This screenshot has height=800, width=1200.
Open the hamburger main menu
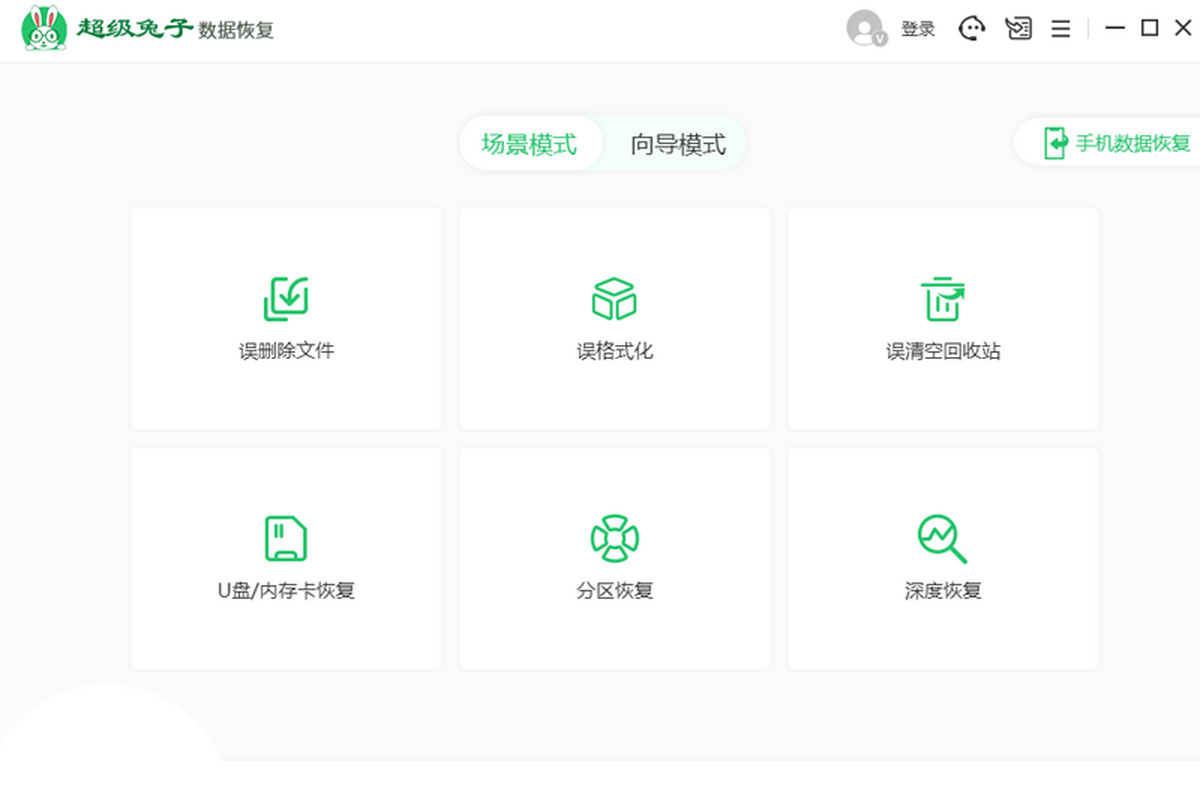click(1060, 28)
